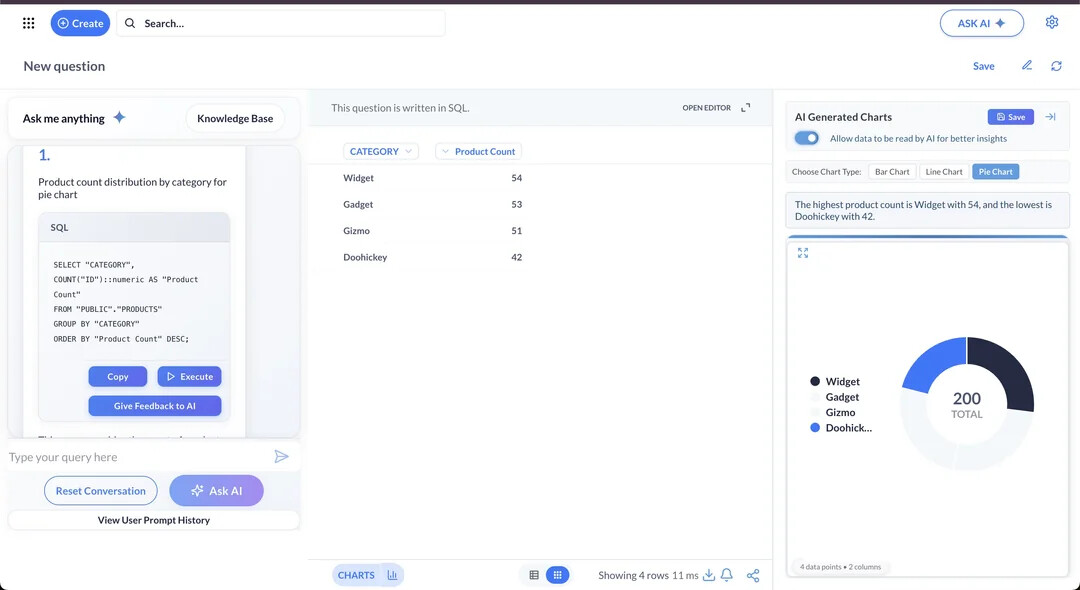Click the refresh icon in the header

tap(1056, 66)
